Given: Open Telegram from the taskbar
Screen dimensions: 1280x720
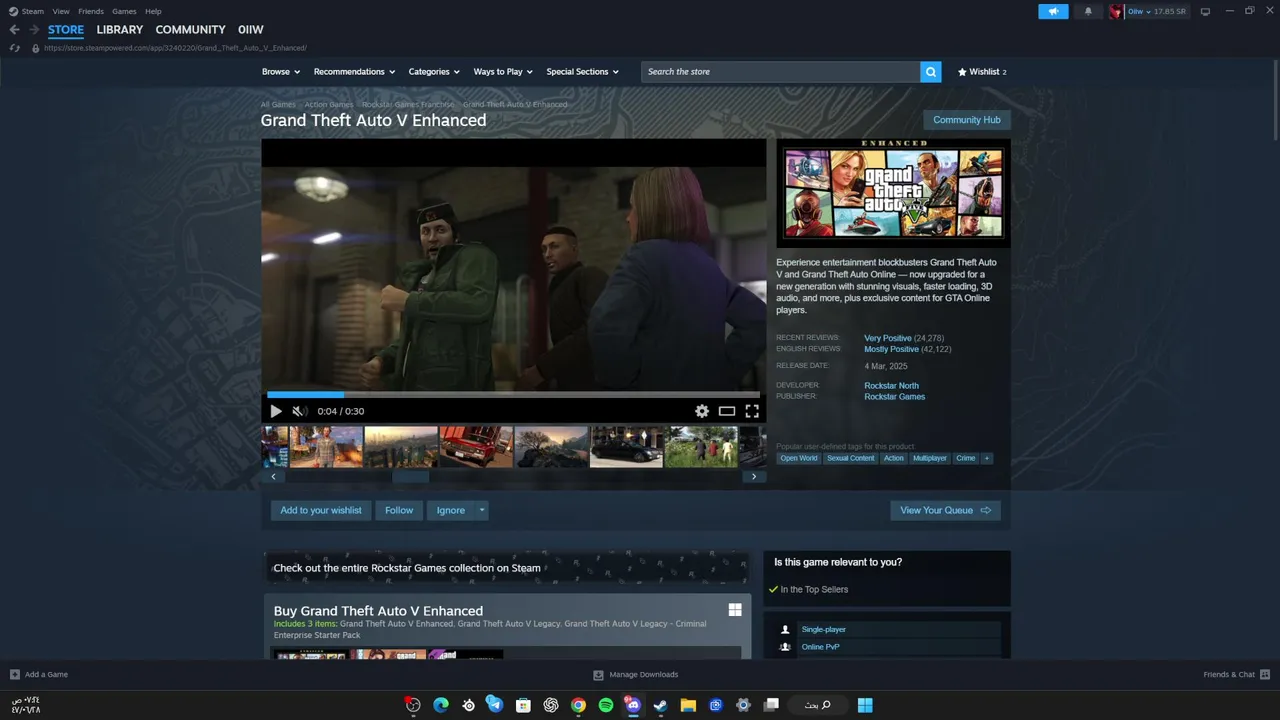Looking at the screenshot, I should [495, 705].
